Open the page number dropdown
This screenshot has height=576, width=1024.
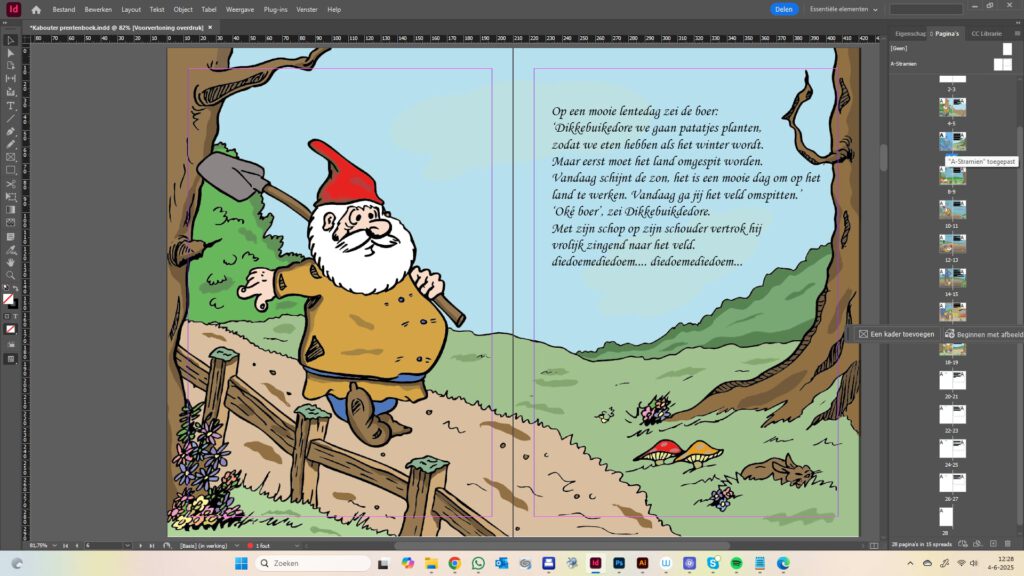[127, 546]
